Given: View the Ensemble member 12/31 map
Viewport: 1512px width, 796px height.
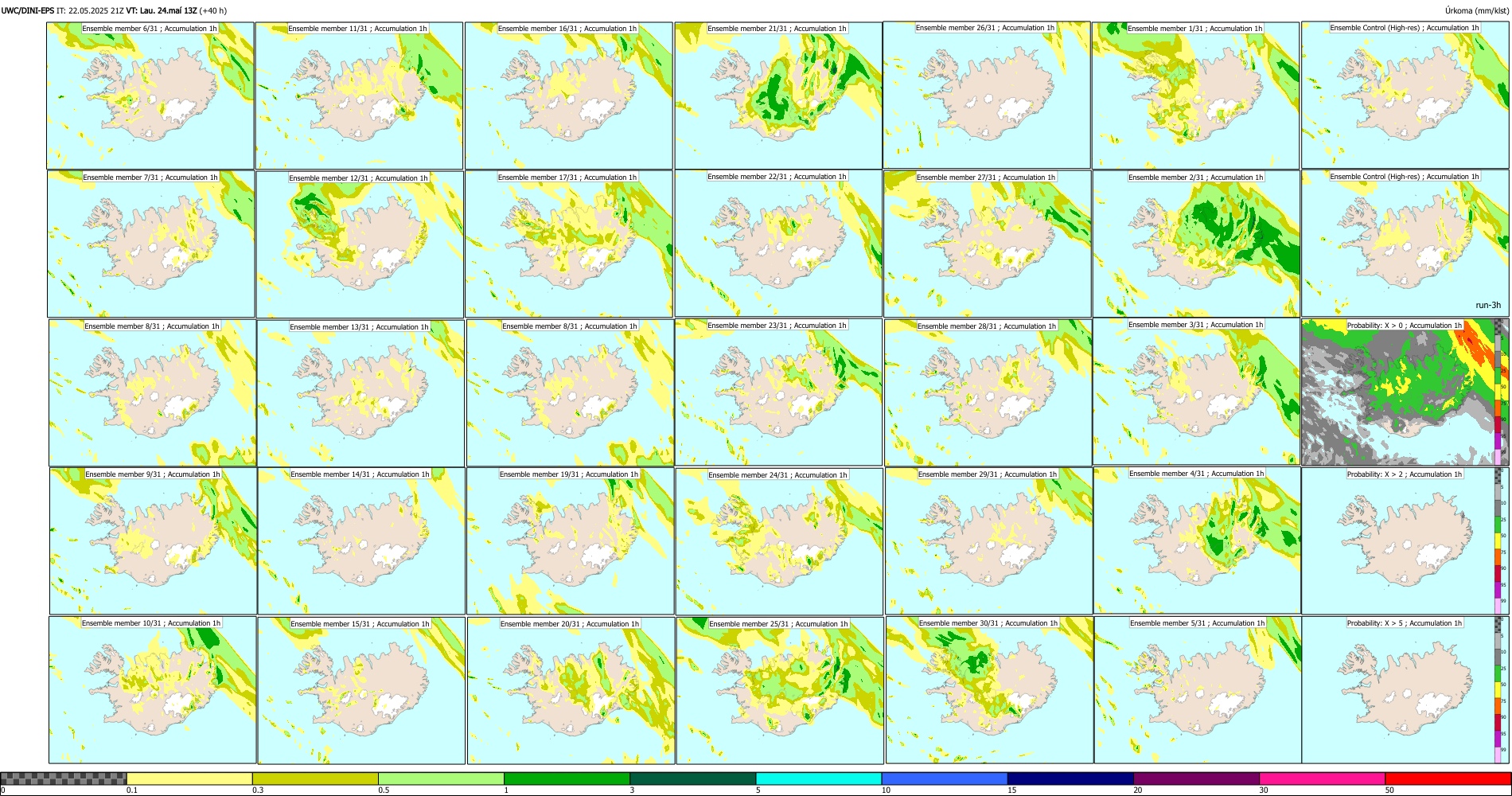Looking at the screenshot, I should coord(360,244).
